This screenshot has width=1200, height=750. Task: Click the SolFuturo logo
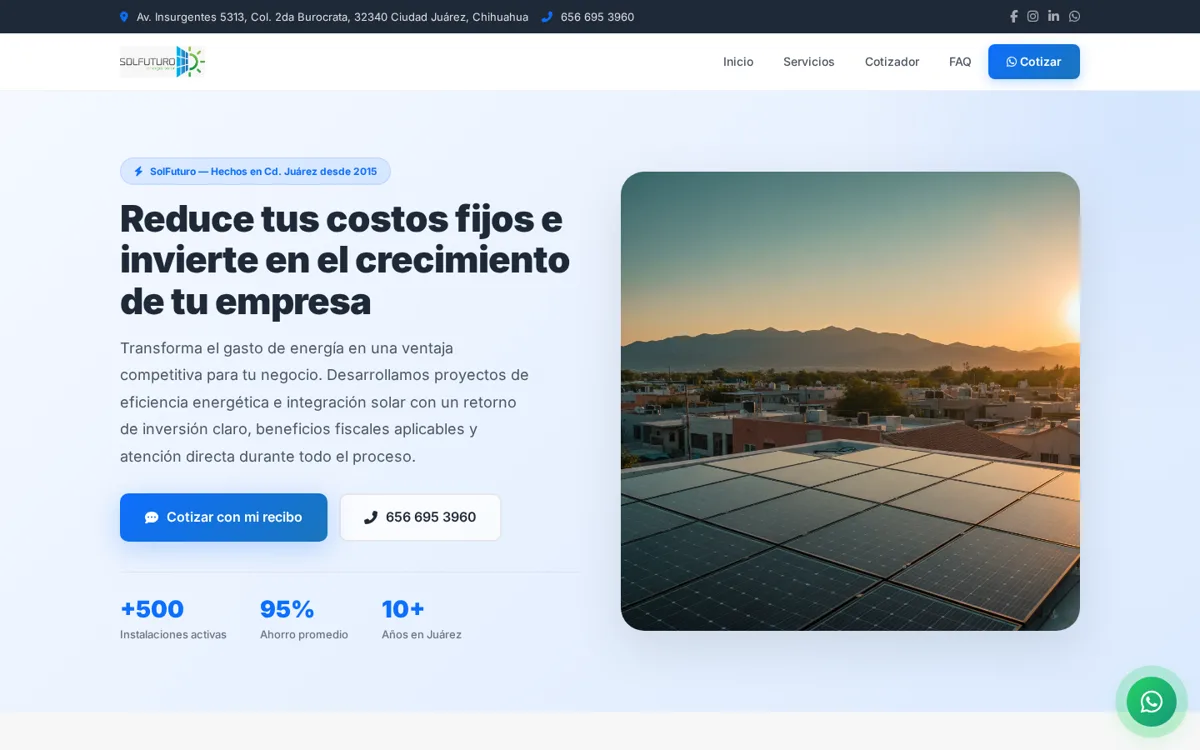pyautogui.click(x=162, y=62)
